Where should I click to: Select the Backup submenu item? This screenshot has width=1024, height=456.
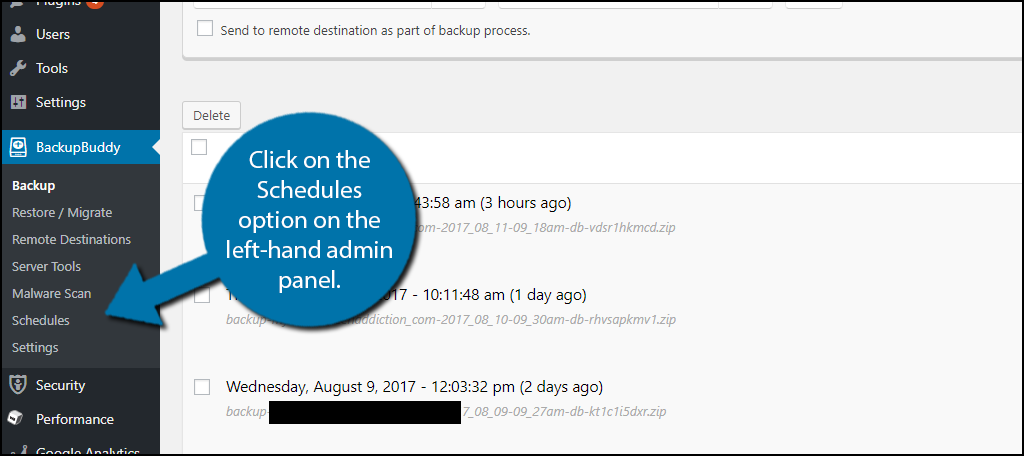coord(33,186)
